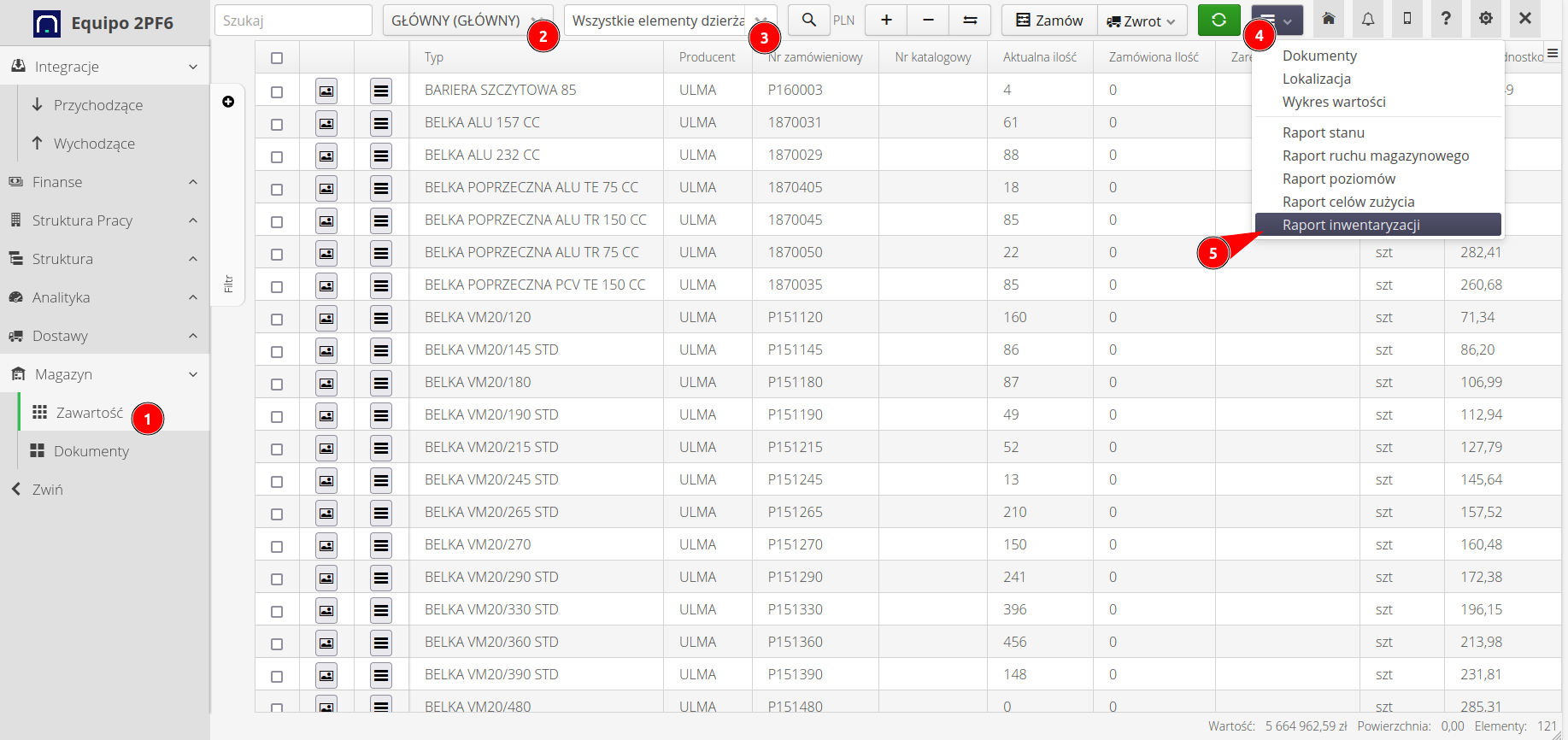Image resolution: width=1568 pixels, height=740 pixels.
Task: Open help question mark icon
Action: (x=1446, y=19)
